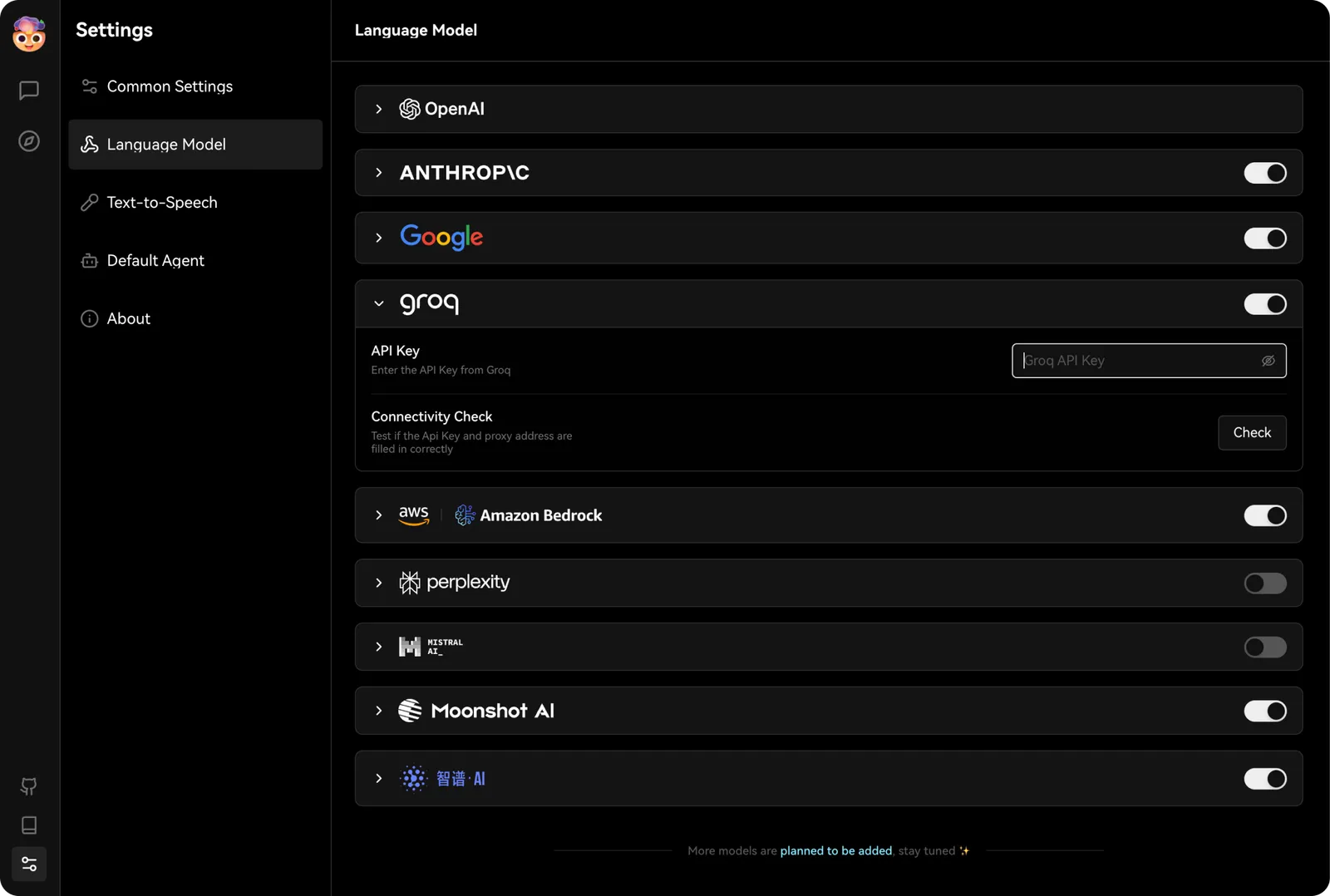Click the Default Agent robot icon
Screen dimensions: 1330x896
click(x=90, y=261)
